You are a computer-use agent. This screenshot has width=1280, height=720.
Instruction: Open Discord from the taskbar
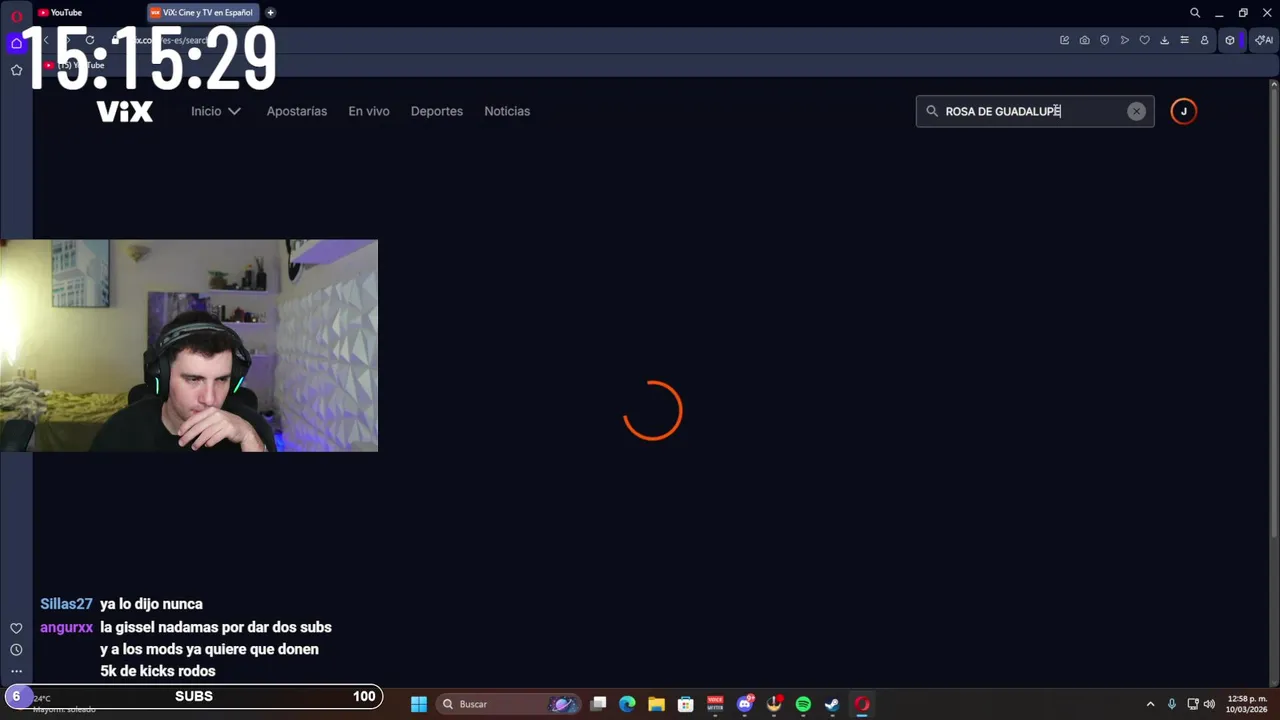point(745,704)
